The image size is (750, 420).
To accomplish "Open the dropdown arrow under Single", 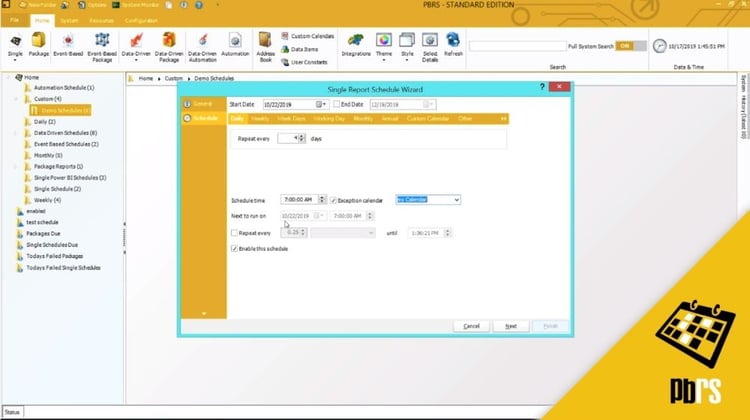I will pos(15,60).
